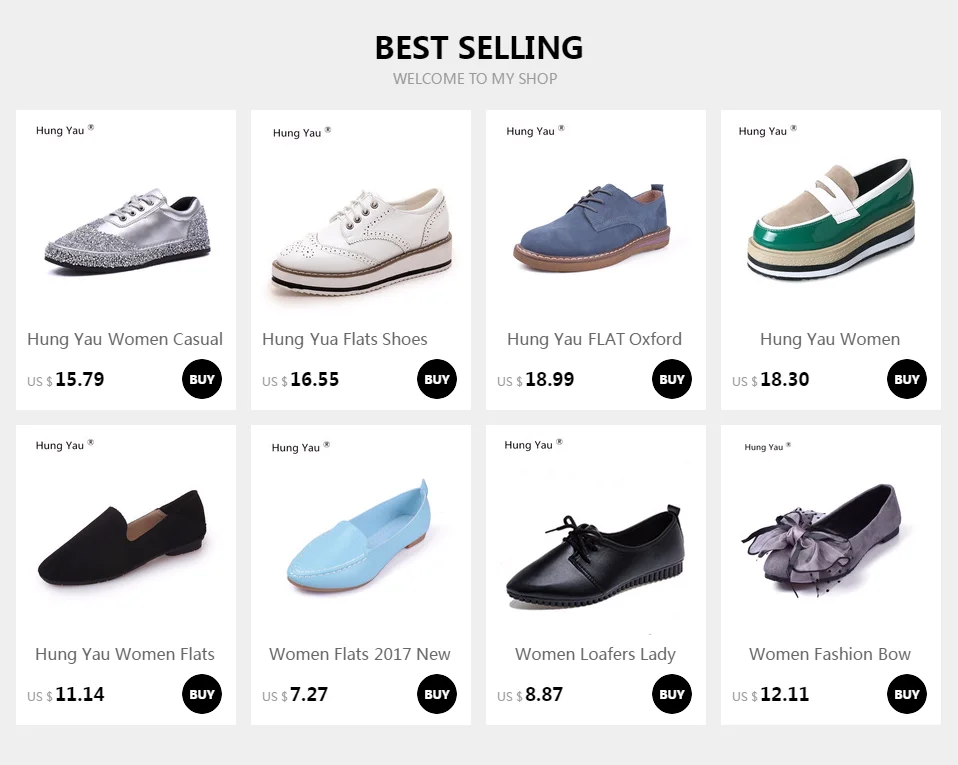Select the 'Women Loafers Lady' product title
The width and height of the screenshot is (958, 765).
click(596, 654)
